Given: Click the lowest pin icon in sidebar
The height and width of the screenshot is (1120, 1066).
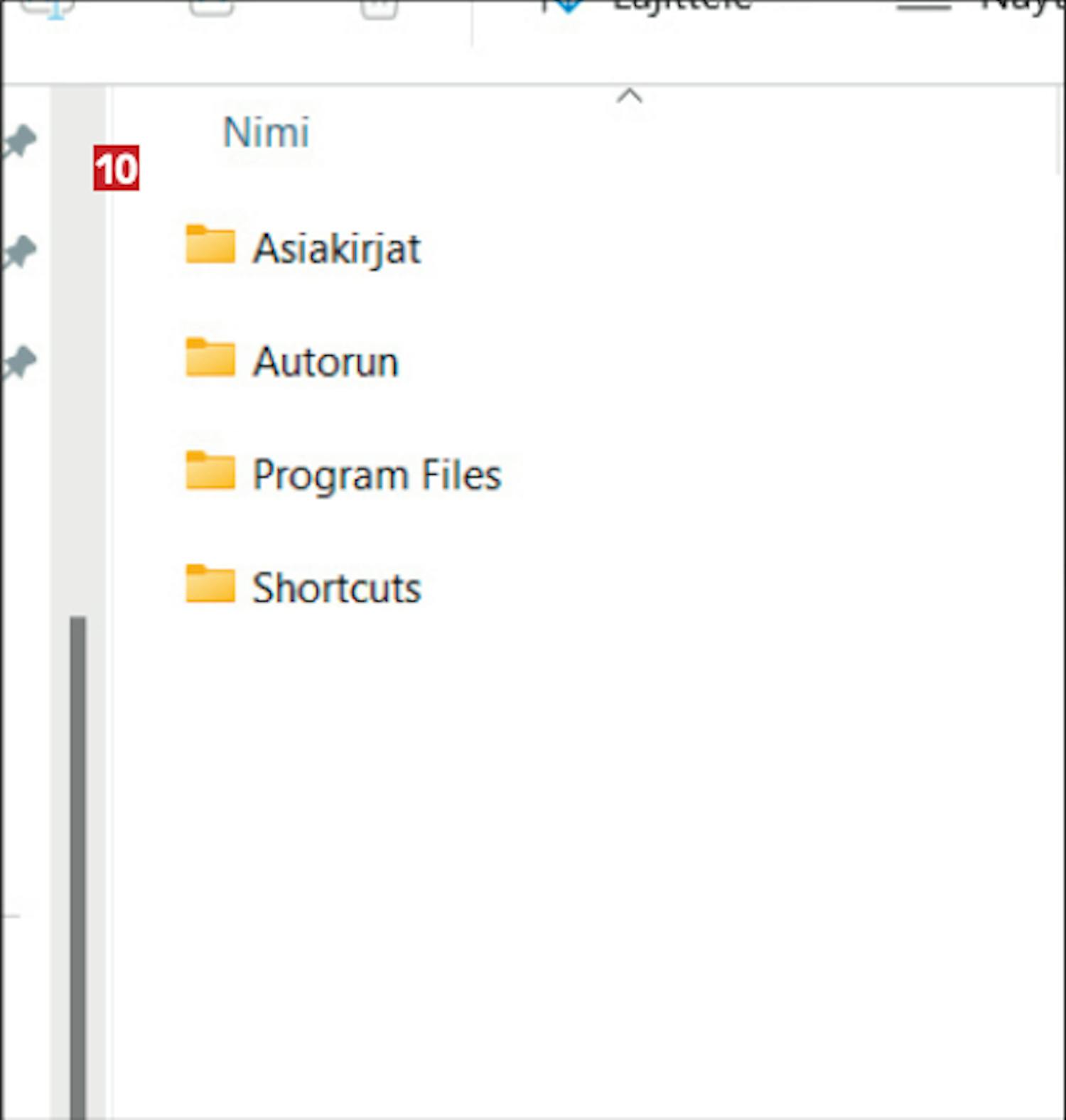Looking at the screenshot, I should coord(19,363).
